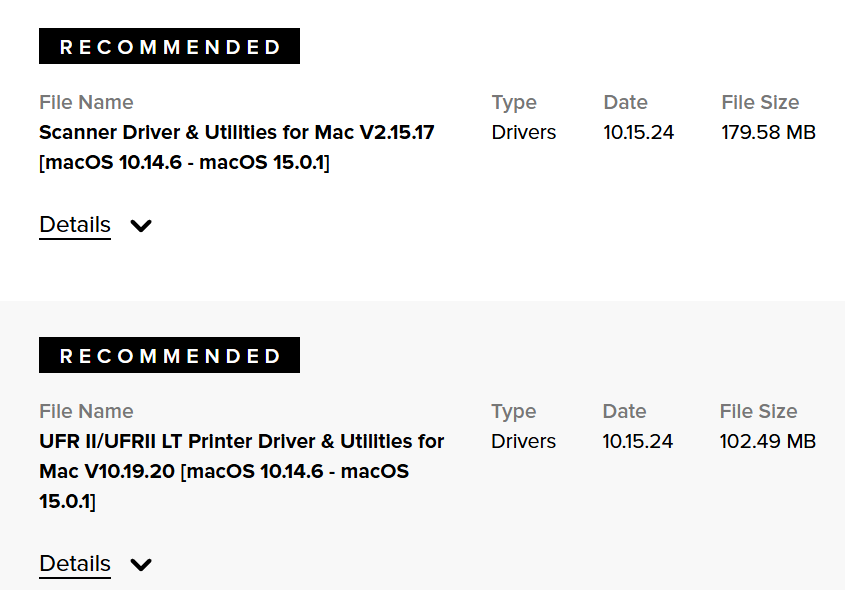Viewport: 845px width, 590px height.
Task: Expand the chevron beside Scanner Driver Details
Action: click(x=141, y=226)
